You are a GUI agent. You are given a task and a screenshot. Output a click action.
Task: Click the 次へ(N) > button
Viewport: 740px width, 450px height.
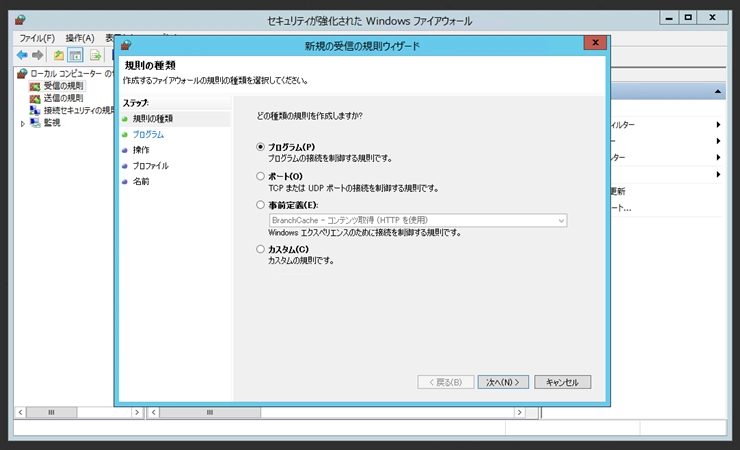[503, 382]
